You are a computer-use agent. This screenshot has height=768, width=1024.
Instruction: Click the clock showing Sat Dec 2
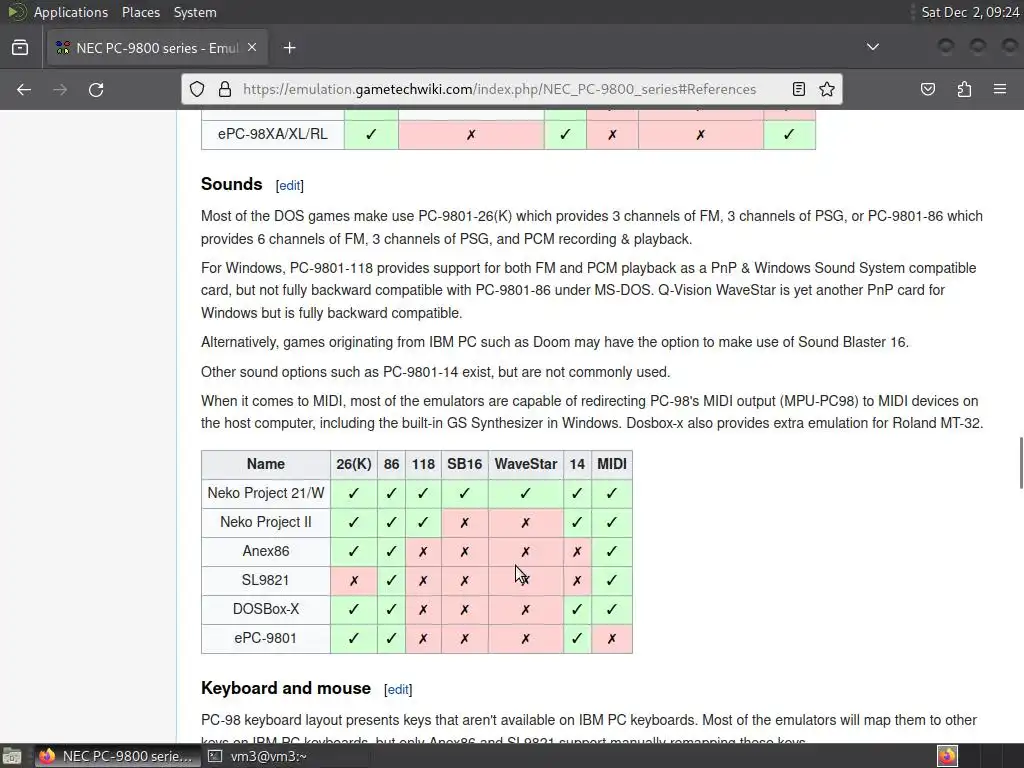click(x=970, y=12)
